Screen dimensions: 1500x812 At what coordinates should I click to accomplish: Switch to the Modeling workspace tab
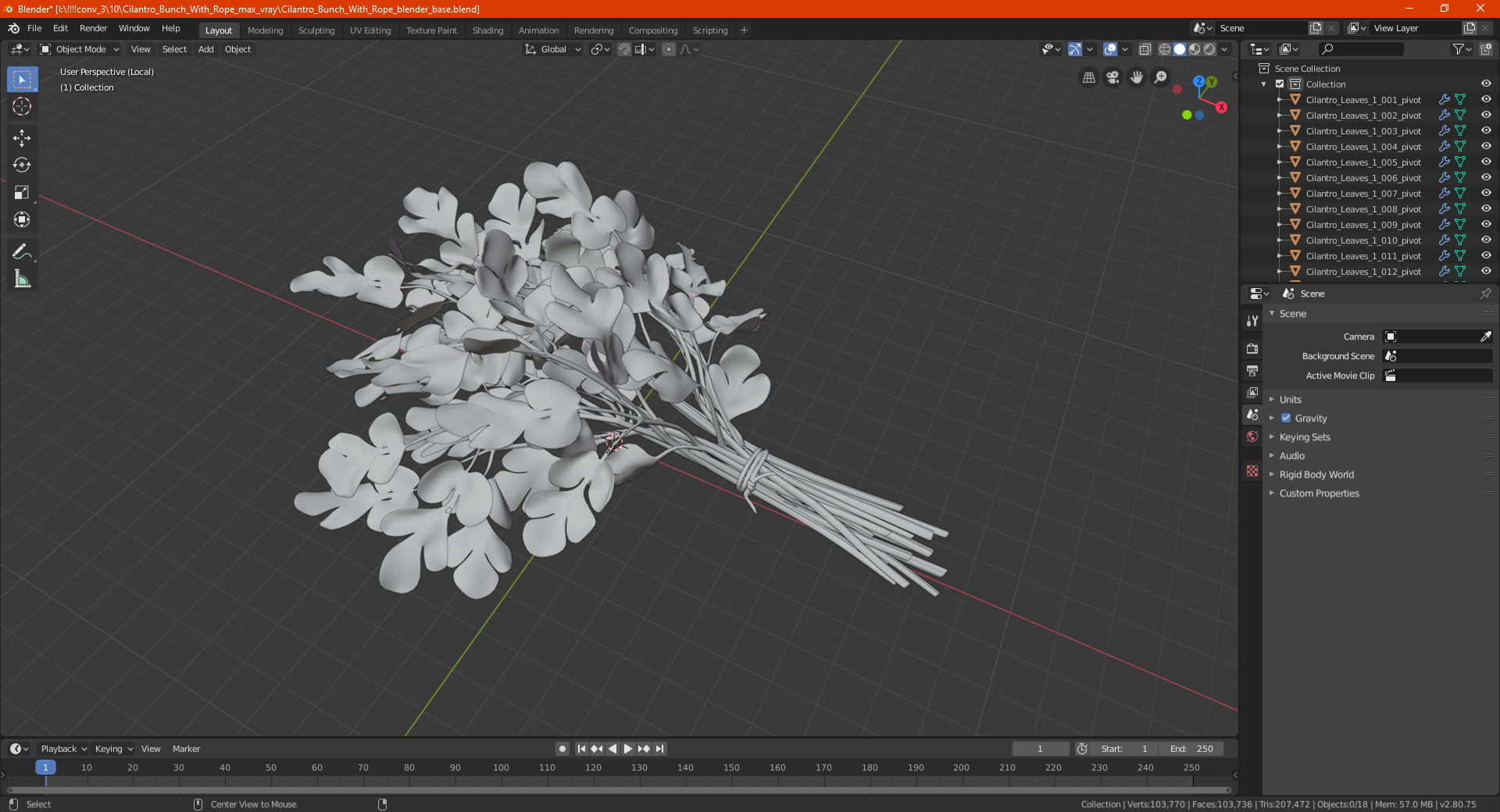click(265, 30)
